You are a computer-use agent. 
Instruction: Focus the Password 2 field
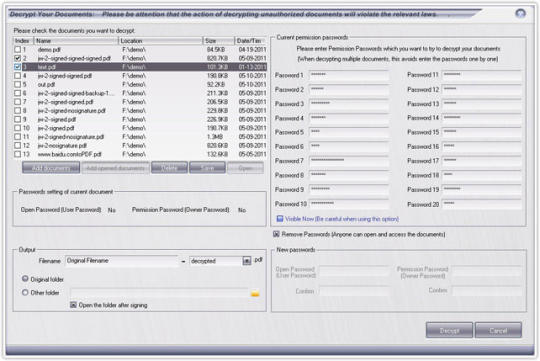[x=349, y=89]
